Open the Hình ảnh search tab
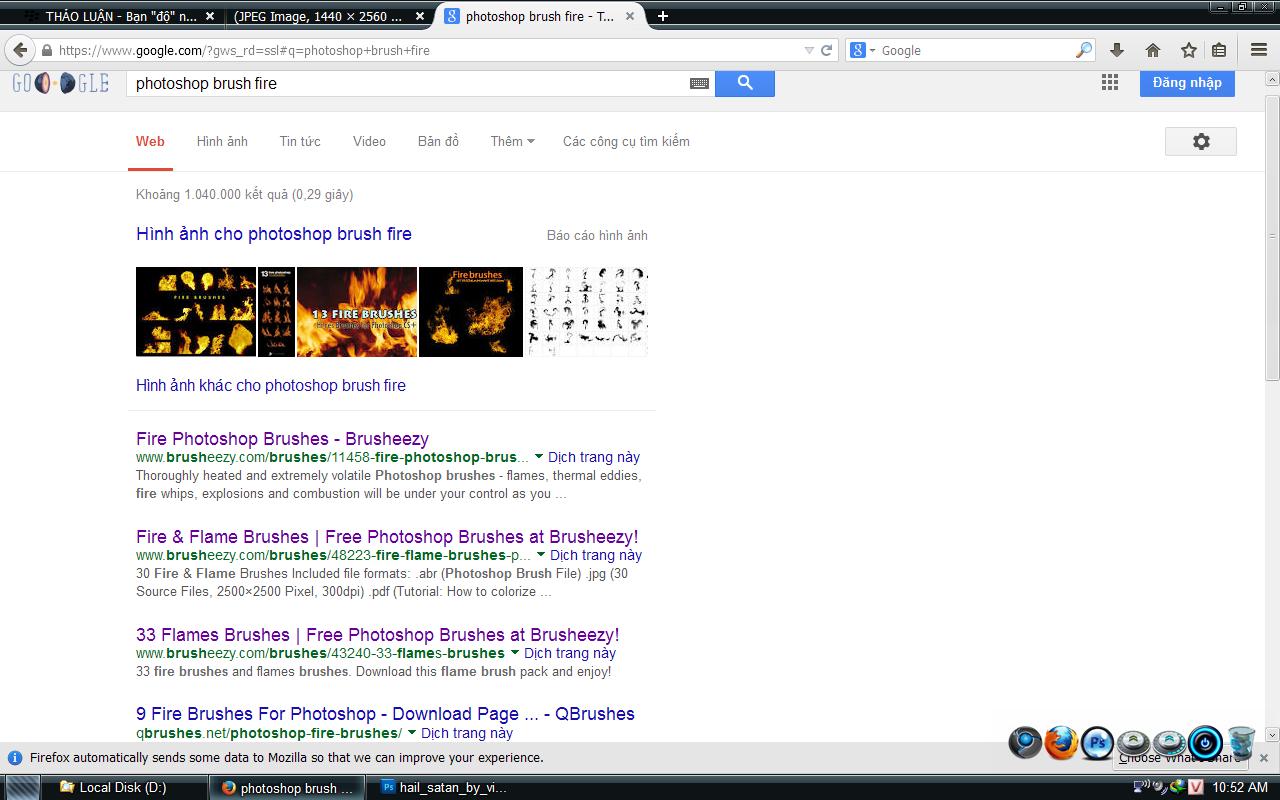Screen dimensions: 1280x800 point(222,141)
